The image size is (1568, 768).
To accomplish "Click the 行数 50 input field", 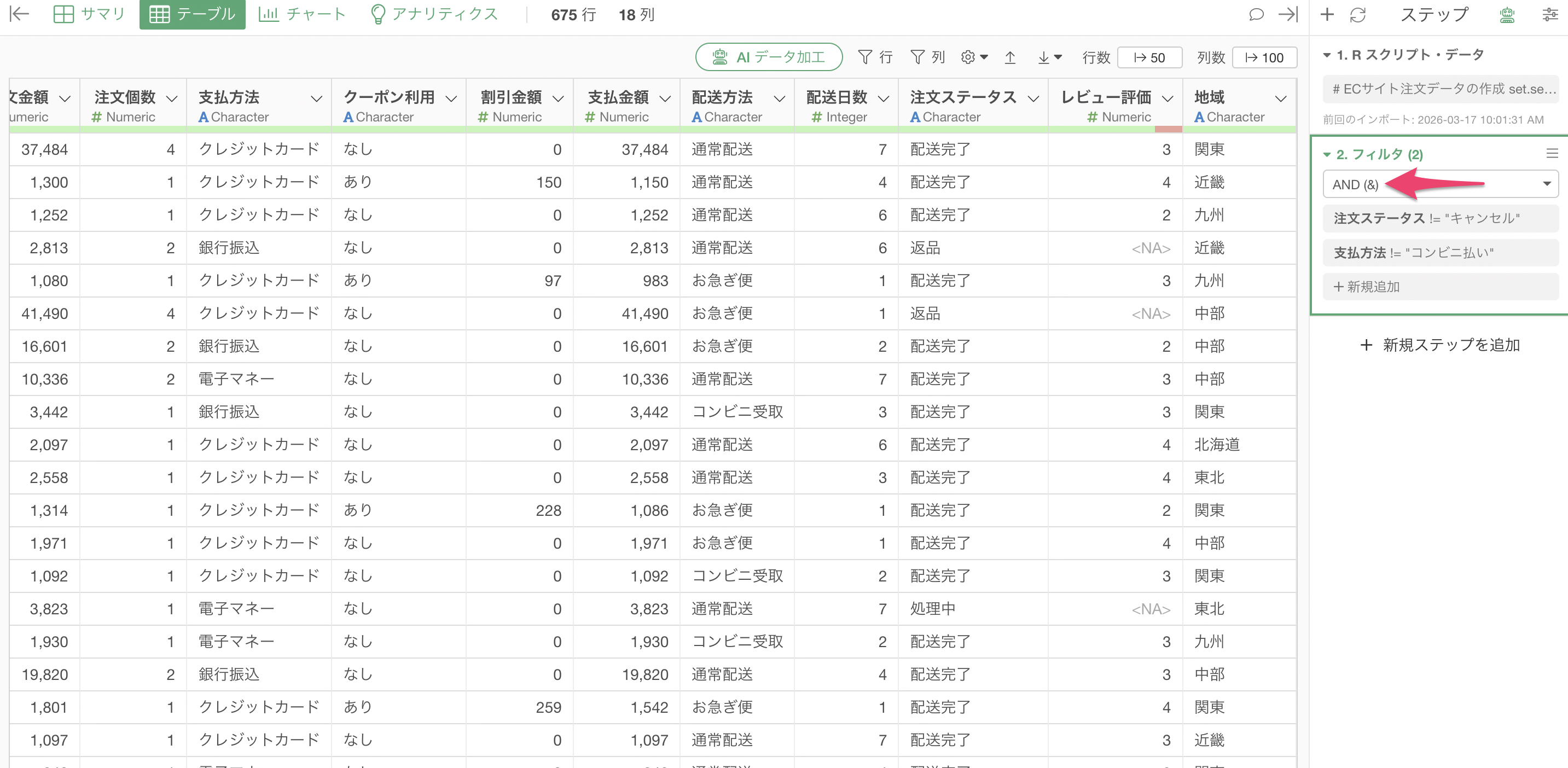I will [1149, 57].
